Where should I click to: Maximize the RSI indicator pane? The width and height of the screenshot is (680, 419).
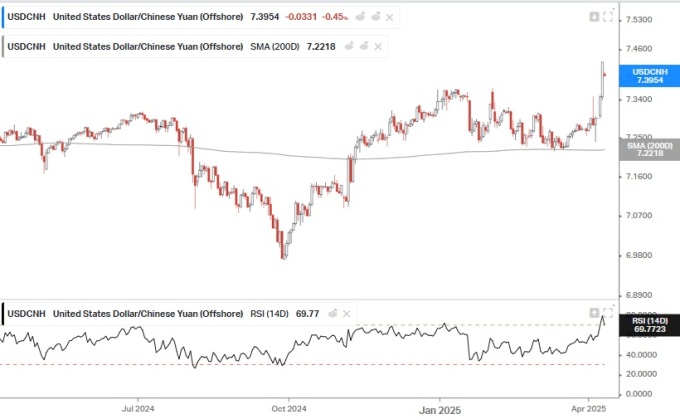click(607, 312)
